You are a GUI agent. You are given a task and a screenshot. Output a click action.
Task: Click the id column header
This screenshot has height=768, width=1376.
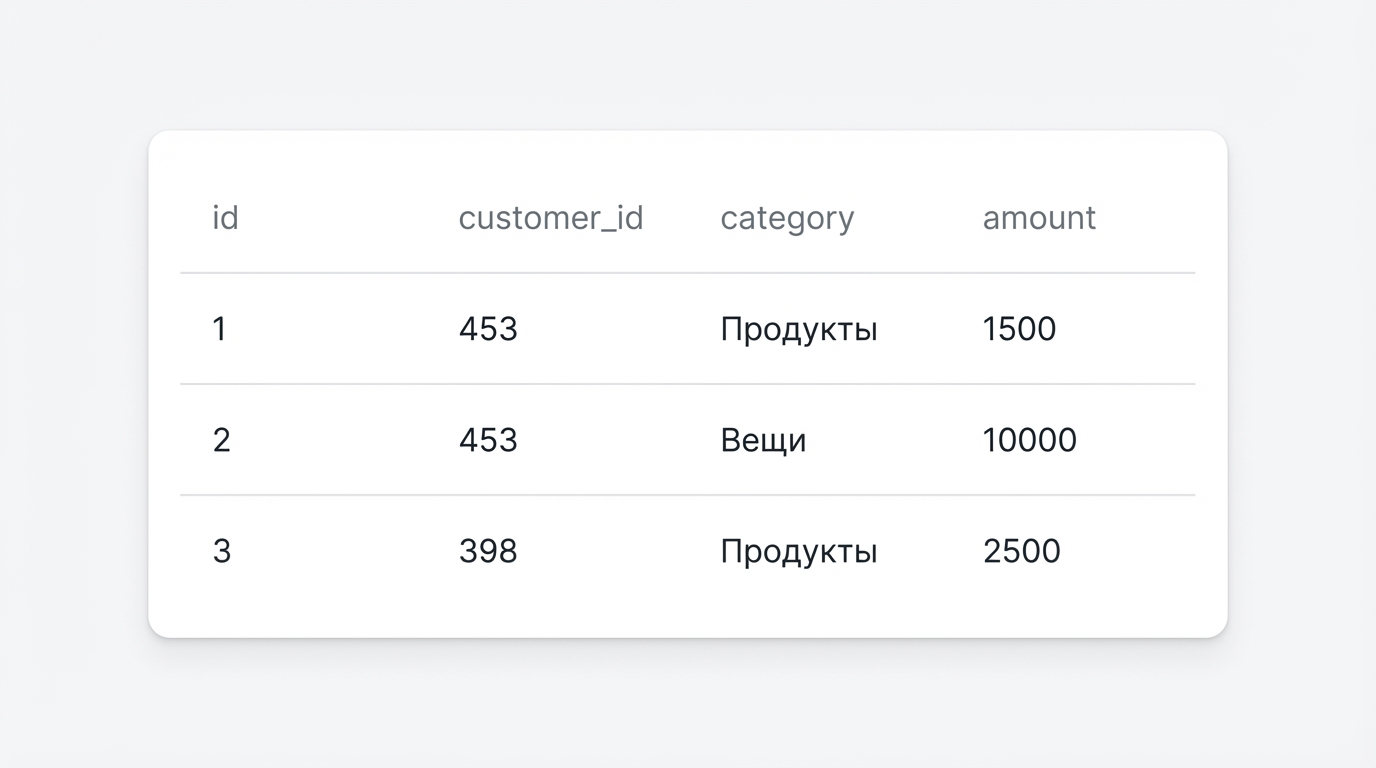pos(224,218)
